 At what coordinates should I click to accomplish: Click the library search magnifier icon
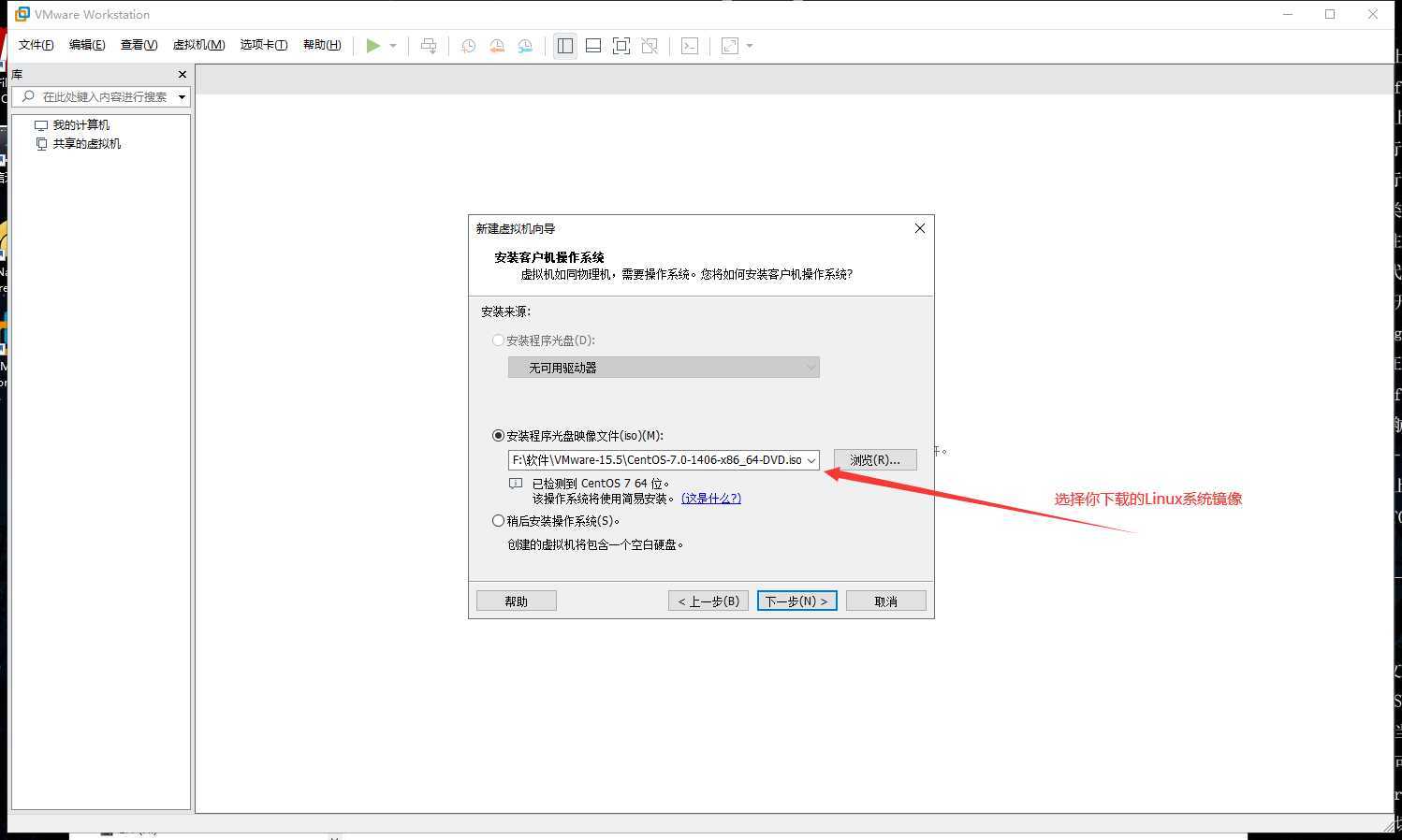[28, 96]
